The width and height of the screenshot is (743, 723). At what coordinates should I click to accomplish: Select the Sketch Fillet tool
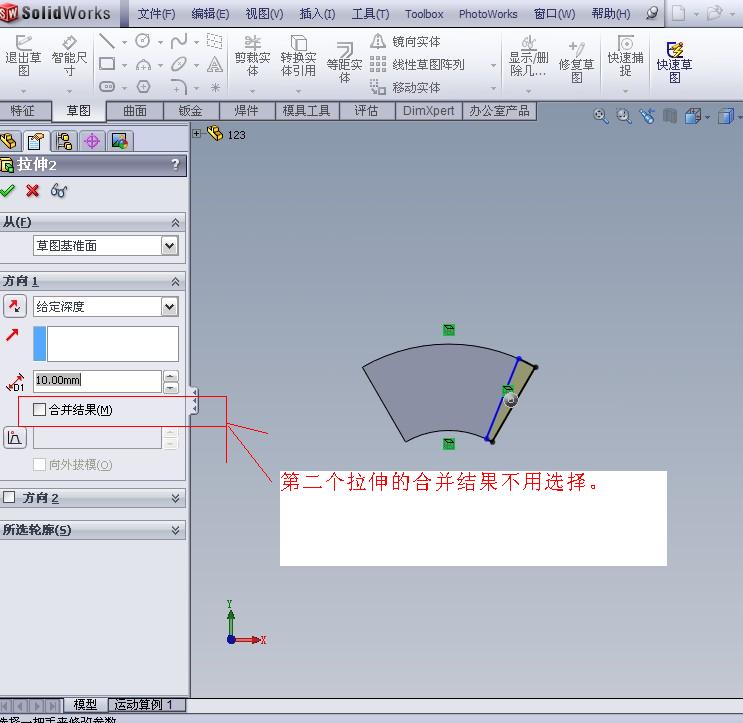179,87
